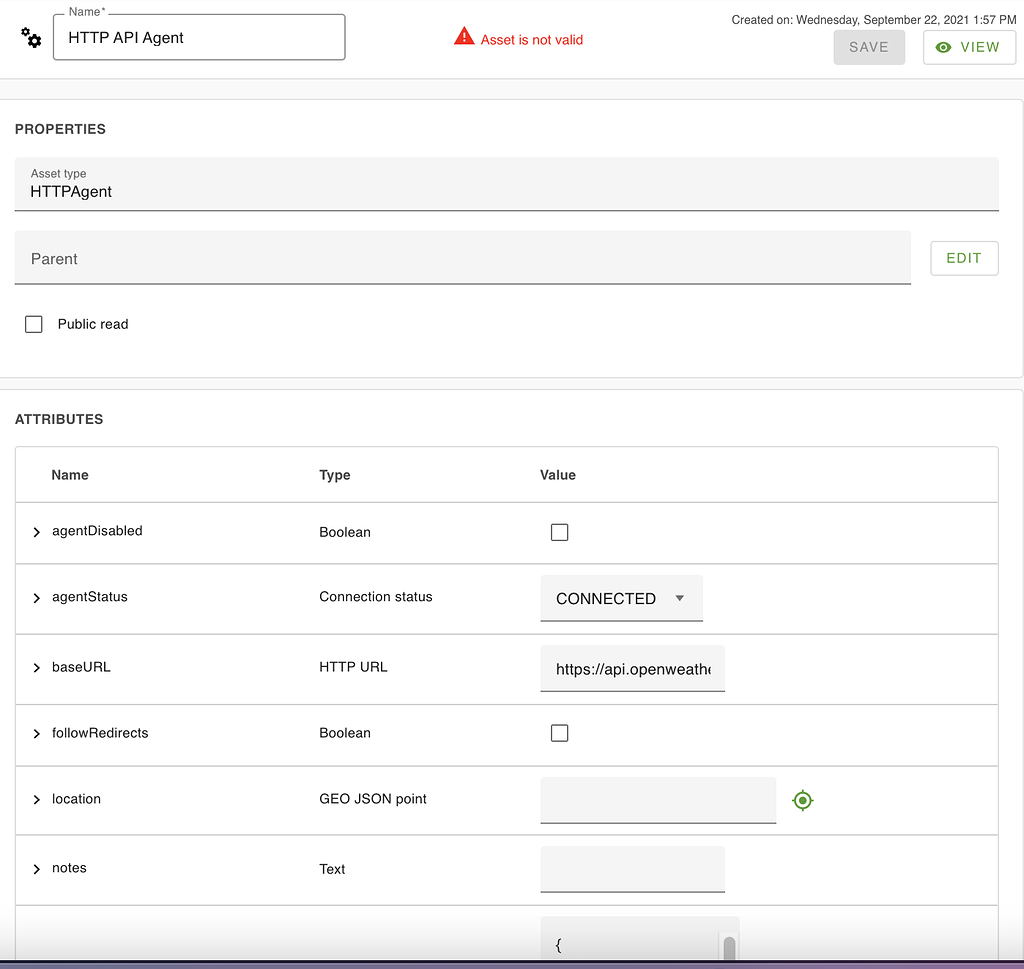Viewport: 1024px width, 969px height.
Task: Click the SAVE button
Action: 868,47
